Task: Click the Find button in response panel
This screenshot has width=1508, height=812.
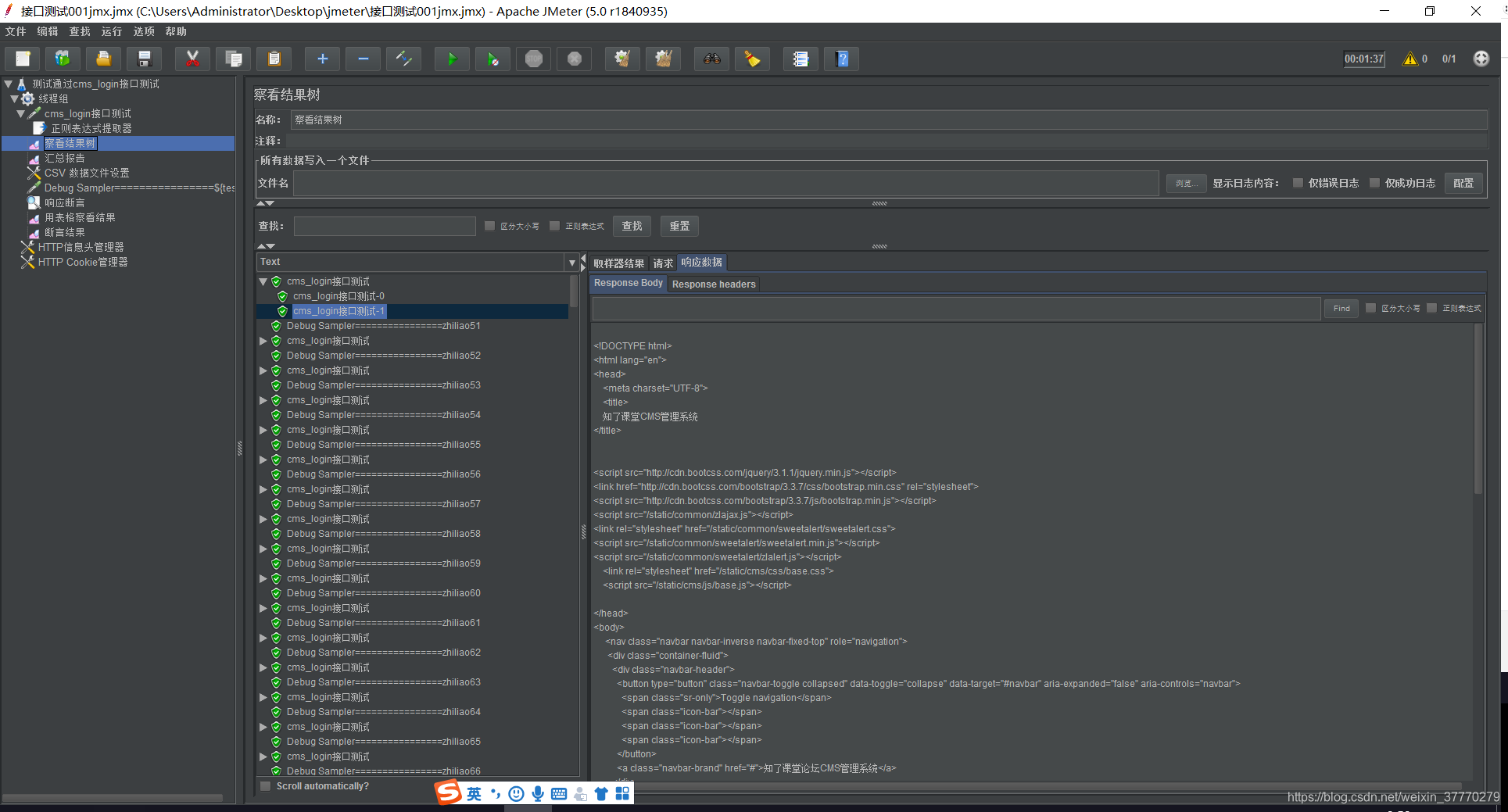Action: [1341, 308]
